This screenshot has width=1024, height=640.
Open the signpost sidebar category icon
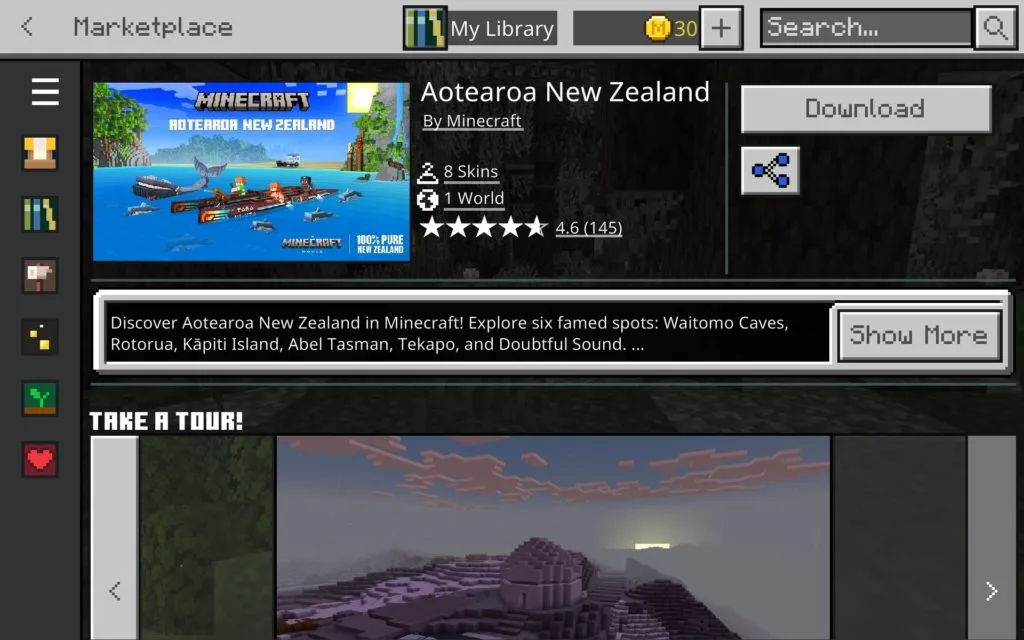click(40, 276)
